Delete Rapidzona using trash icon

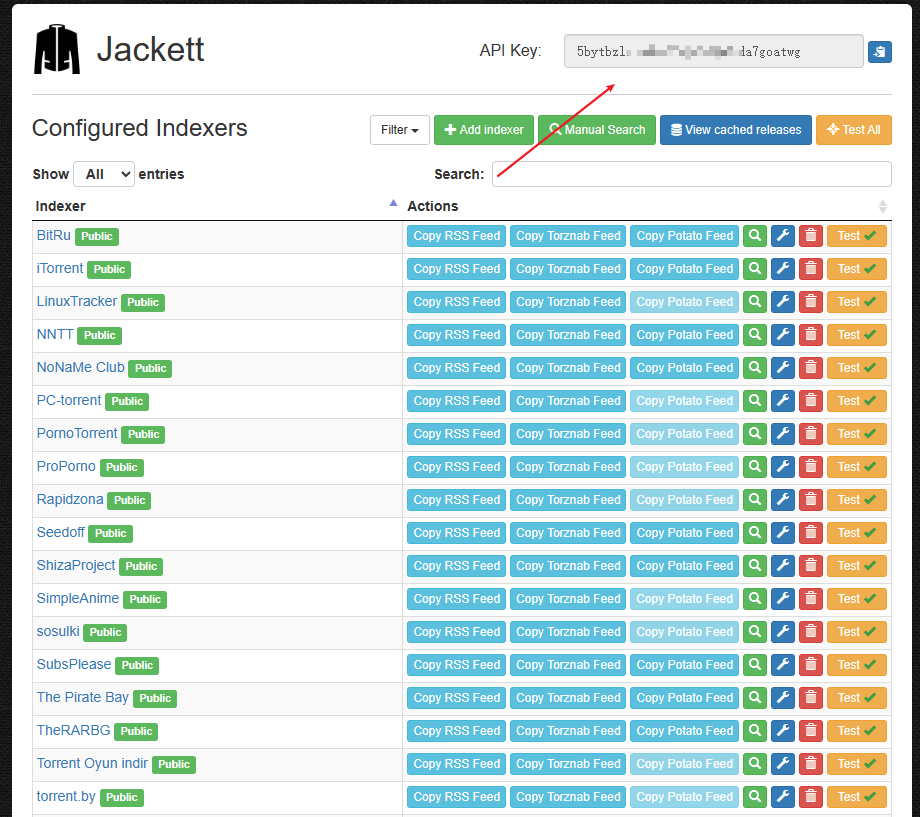(x=811, y=500)
